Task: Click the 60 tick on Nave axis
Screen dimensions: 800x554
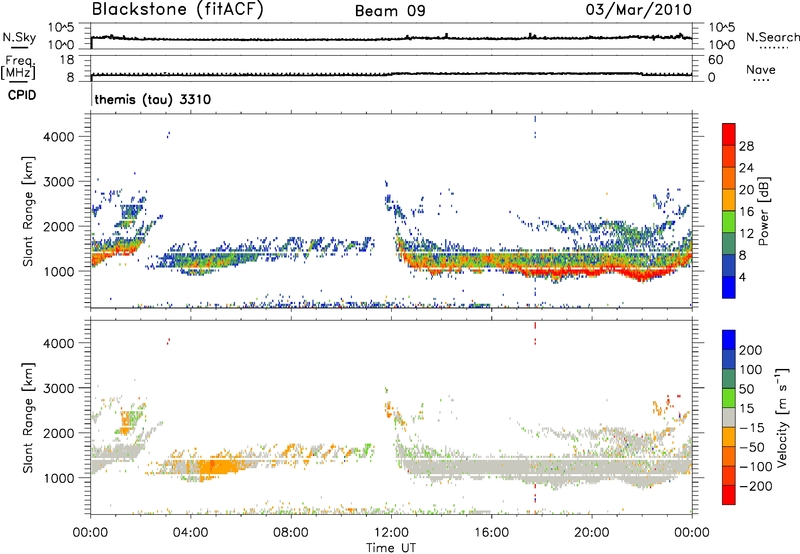Action: pyautogui.click(x=715, y=60)
